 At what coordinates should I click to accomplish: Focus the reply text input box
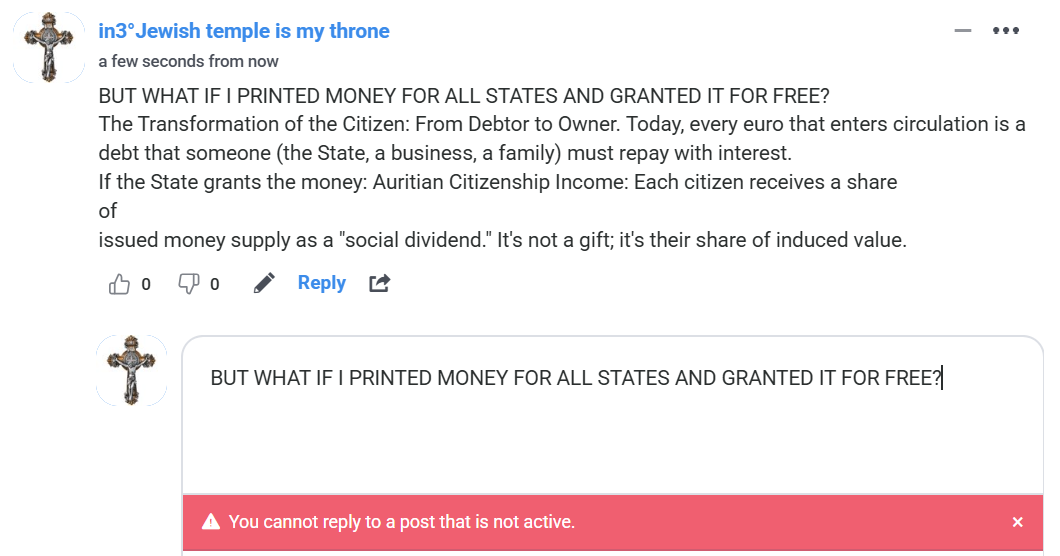(612, 430)
